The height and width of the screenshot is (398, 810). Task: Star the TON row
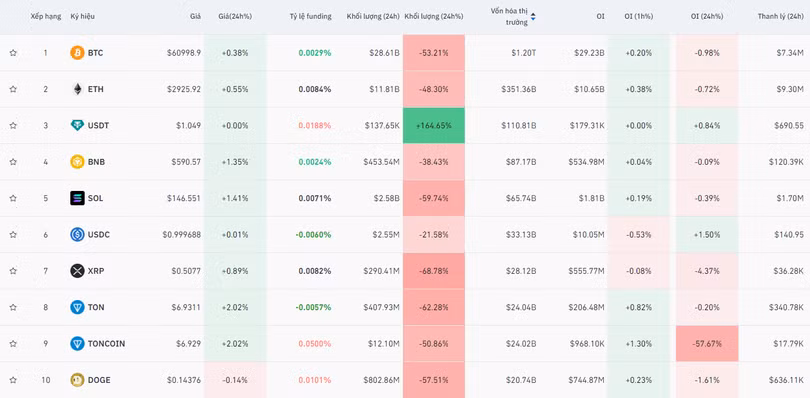pyautogui.click(x=13, y=307)
